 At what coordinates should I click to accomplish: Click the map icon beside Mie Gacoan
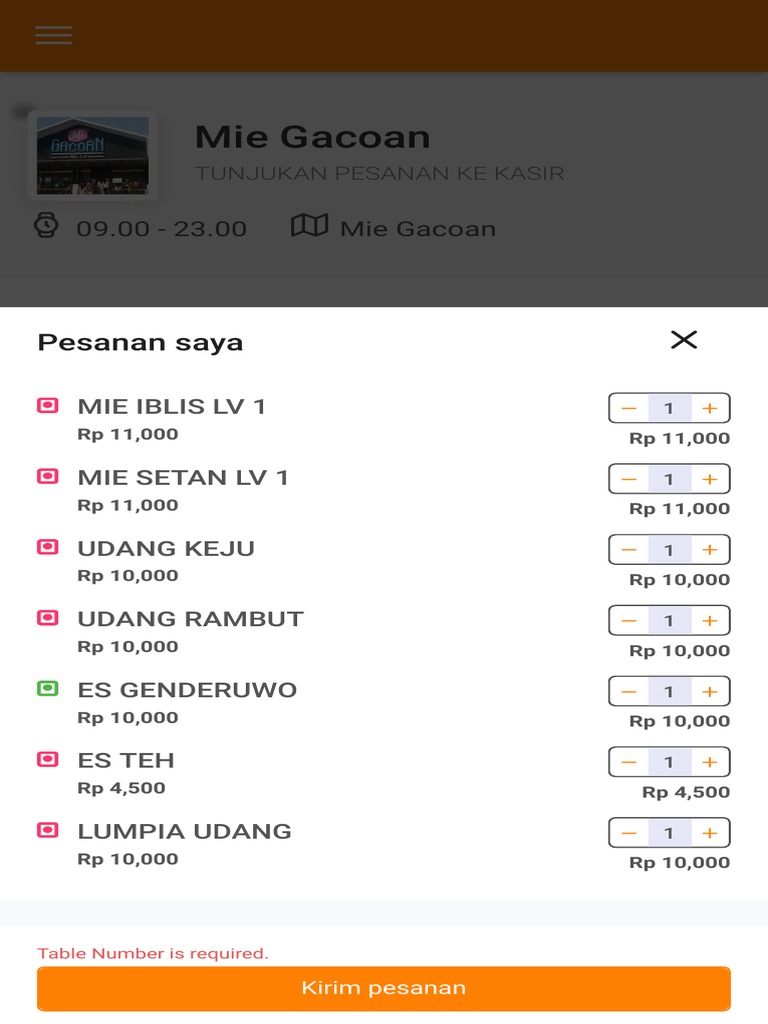click(309, 226)
